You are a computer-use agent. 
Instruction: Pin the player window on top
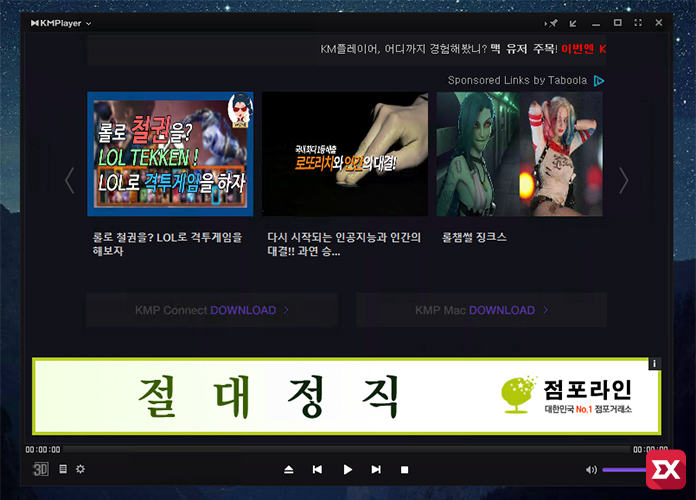tap(551, 23)
